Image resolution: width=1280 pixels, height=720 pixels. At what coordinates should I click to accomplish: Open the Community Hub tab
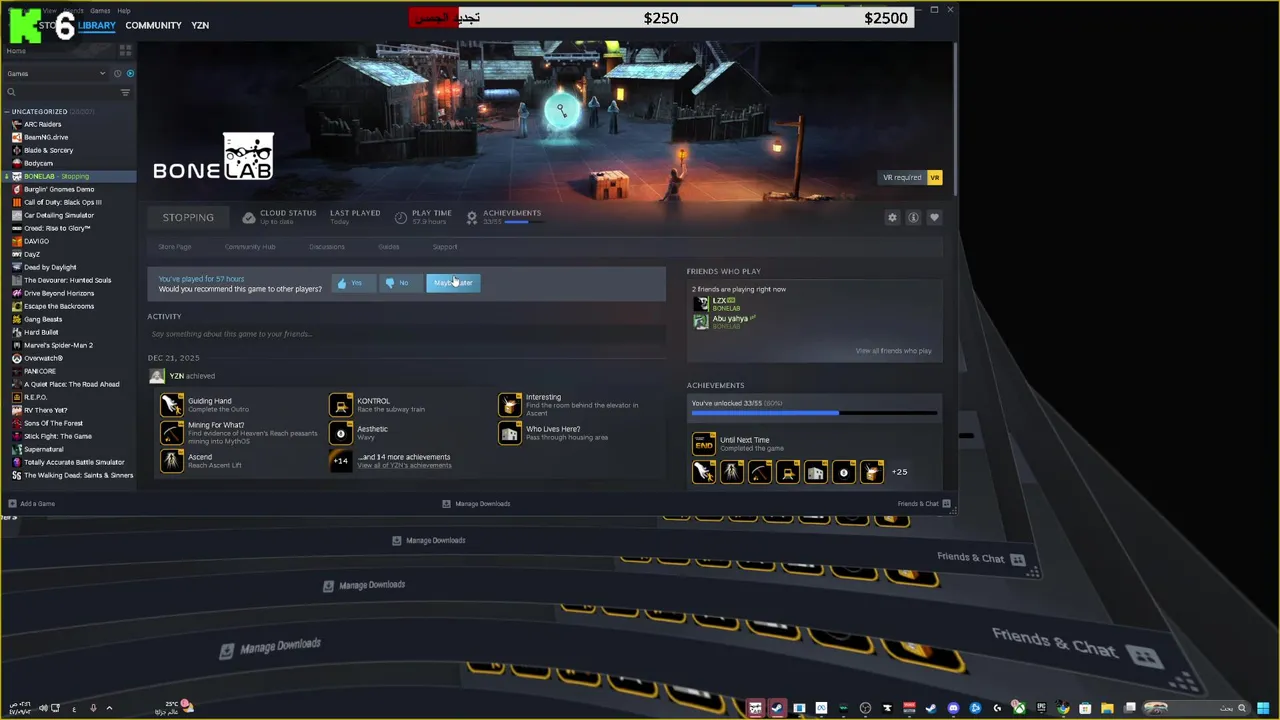250,247
